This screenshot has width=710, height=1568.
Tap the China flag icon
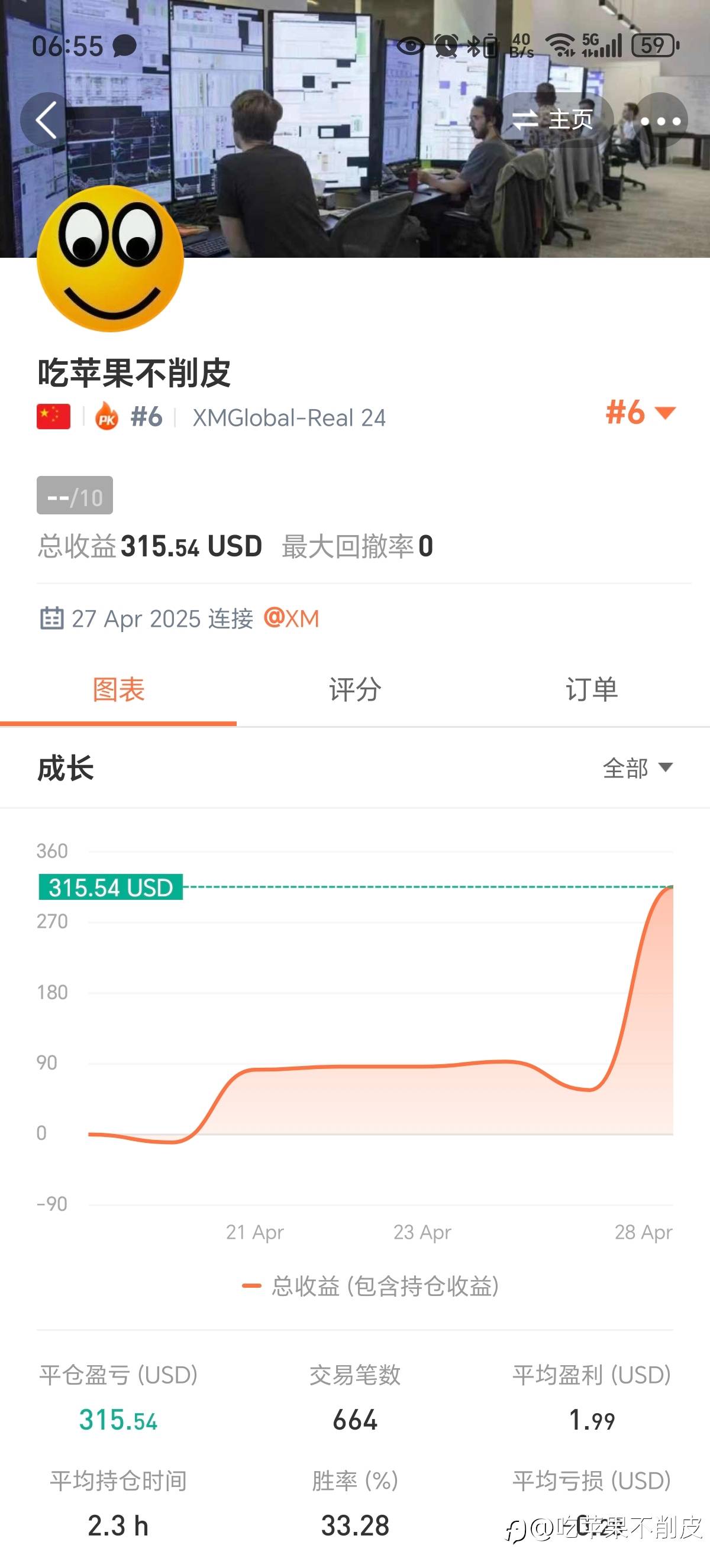coord(54,417)
